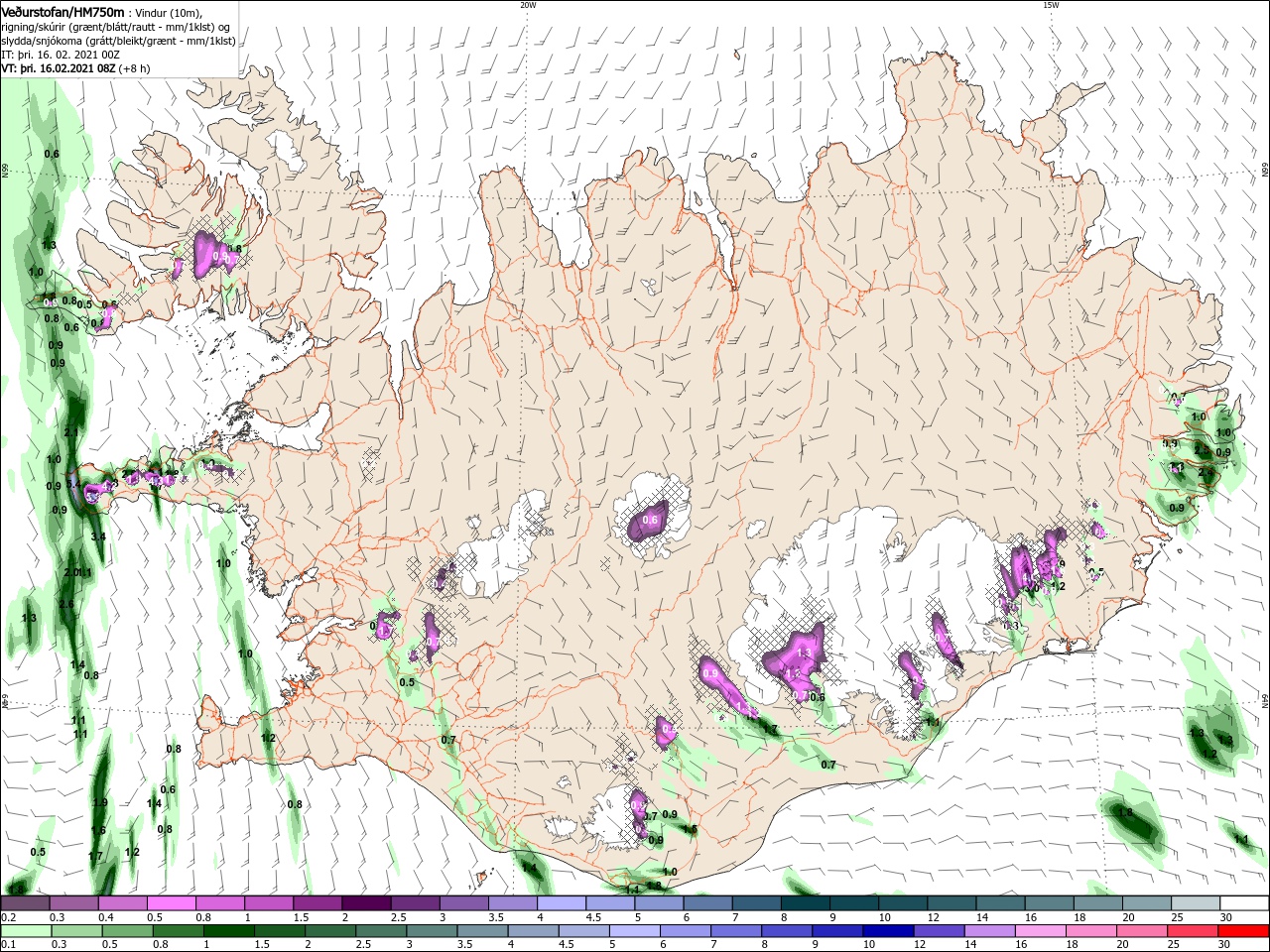Click the 0.6 snow value on the central glacier
1270x952 pixels.
(651, 520)
